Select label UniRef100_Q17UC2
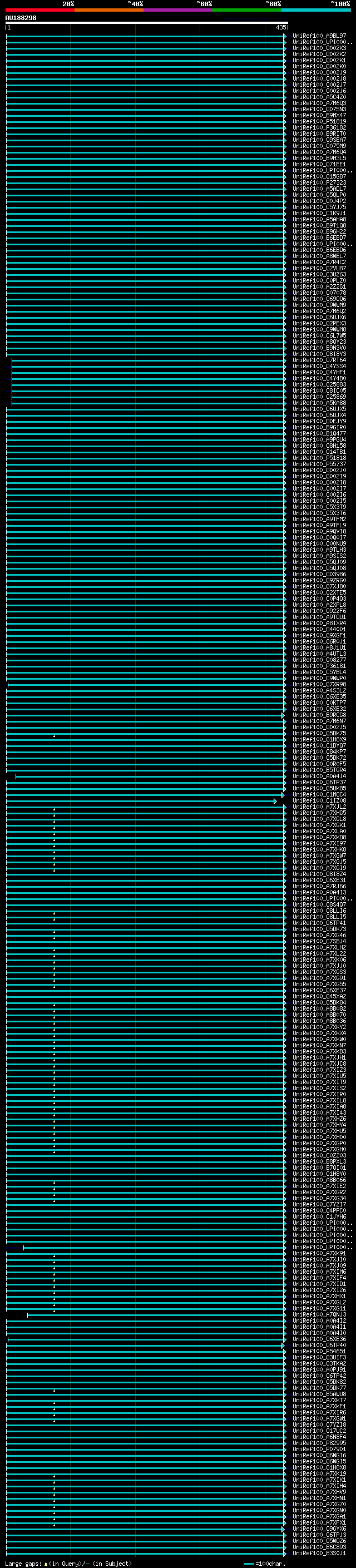356x1568 pixels. click(319, 1431)
